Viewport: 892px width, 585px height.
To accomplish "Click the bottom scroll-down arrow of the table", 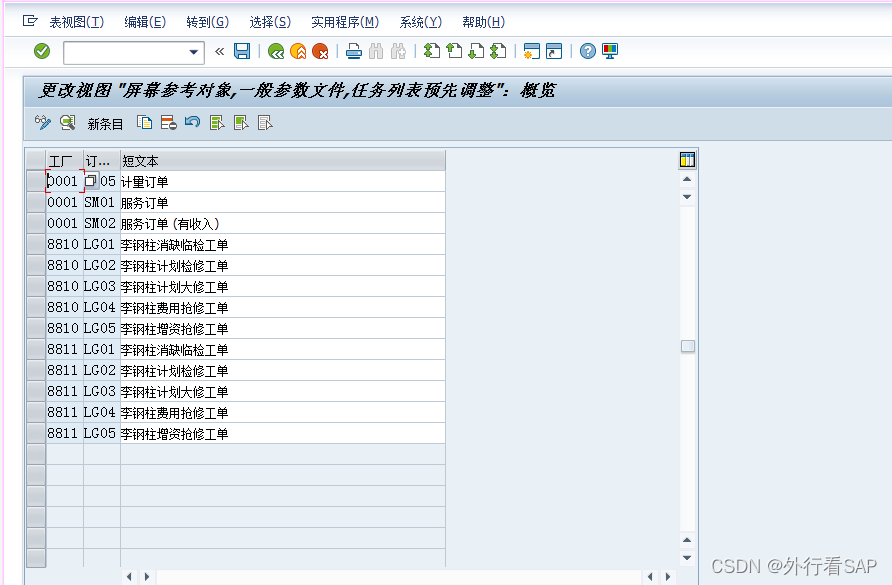I will [x=687, y=558].
